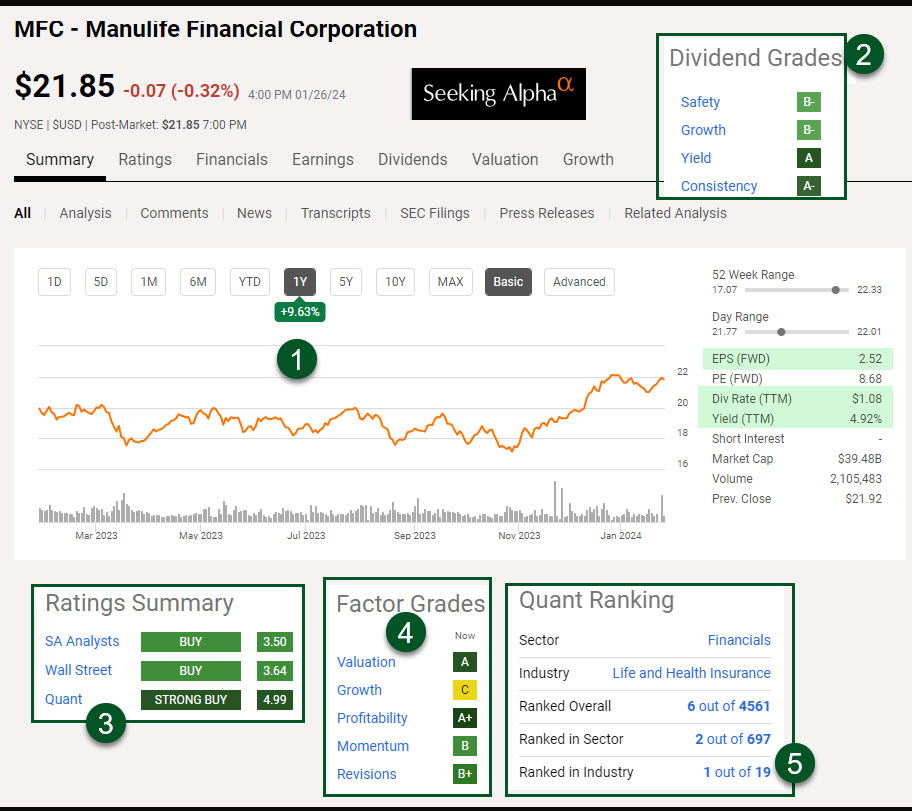Click the yellow Growth C grade badge

[x=463, y=690]
